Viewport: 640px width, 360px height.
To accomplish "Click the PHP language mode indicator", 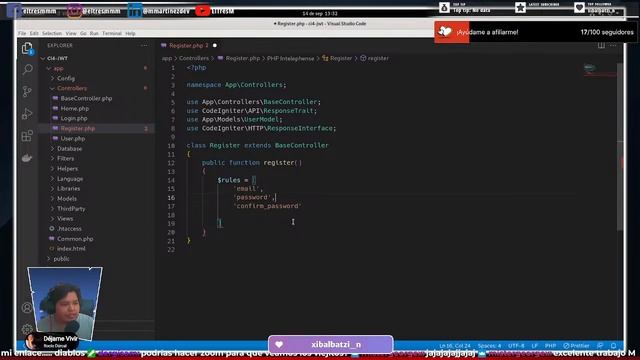I will (550, 346).
